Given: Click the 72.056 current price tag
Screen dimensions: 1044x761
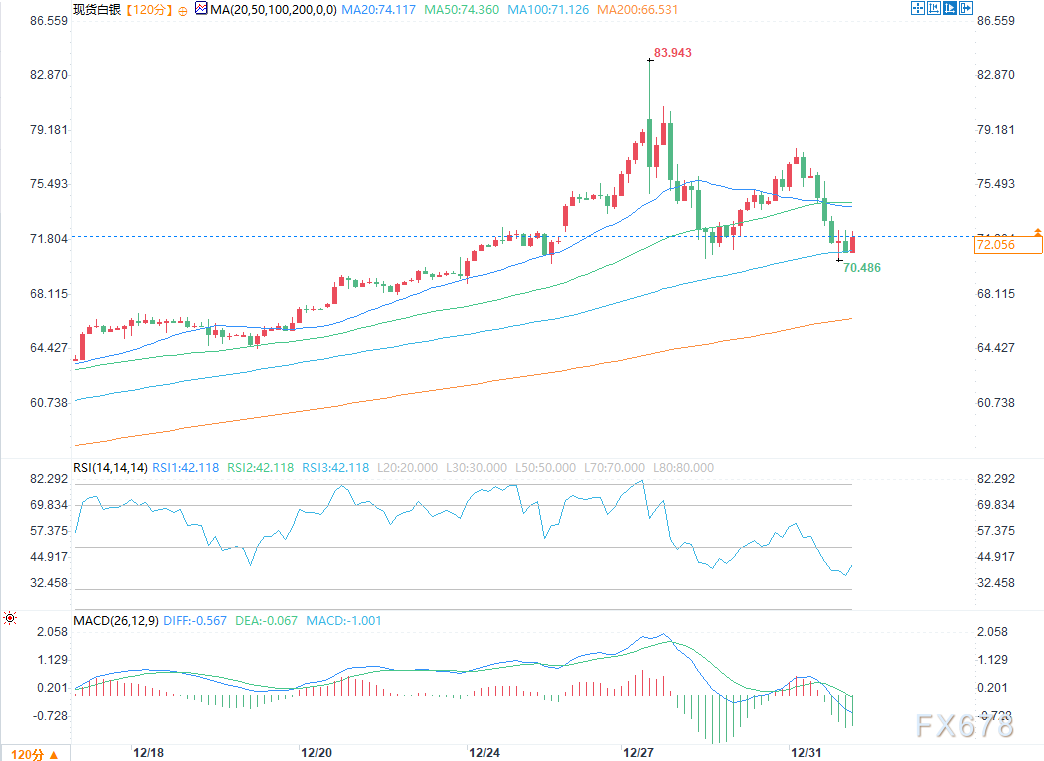Looking at the screenshot, I should click(994, 244).
